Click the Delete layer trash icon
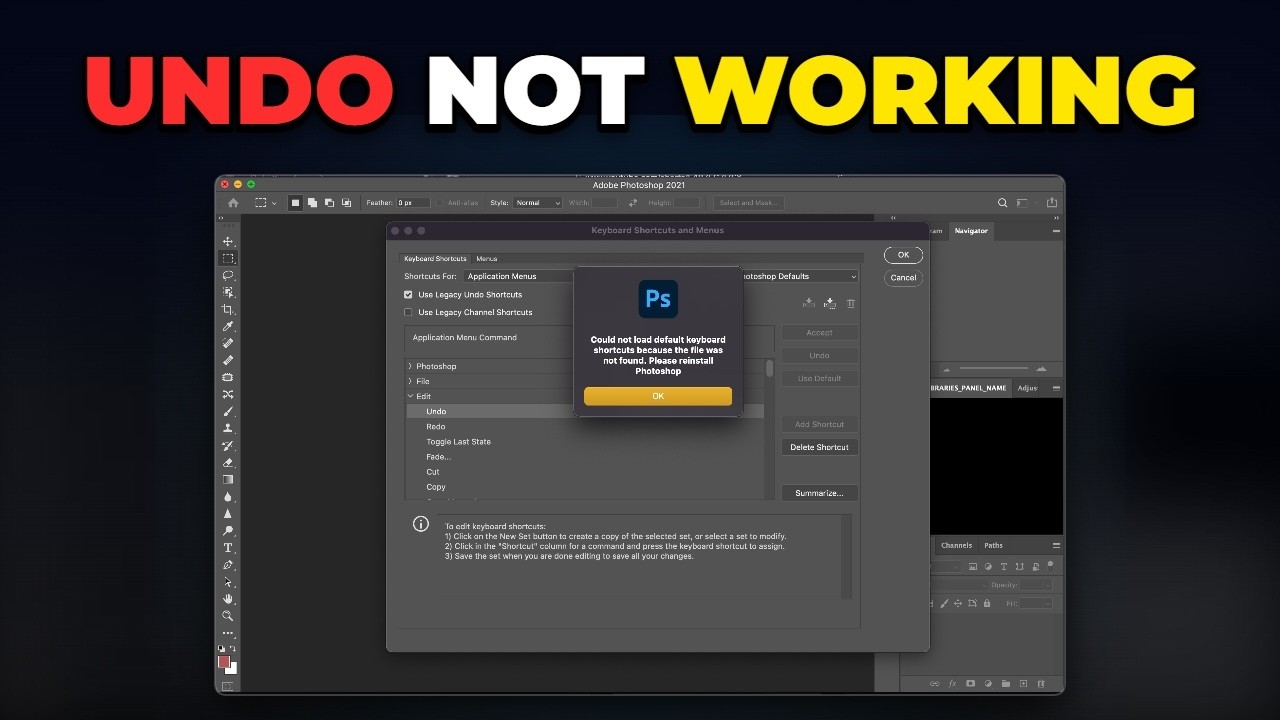 point(1041,684)
